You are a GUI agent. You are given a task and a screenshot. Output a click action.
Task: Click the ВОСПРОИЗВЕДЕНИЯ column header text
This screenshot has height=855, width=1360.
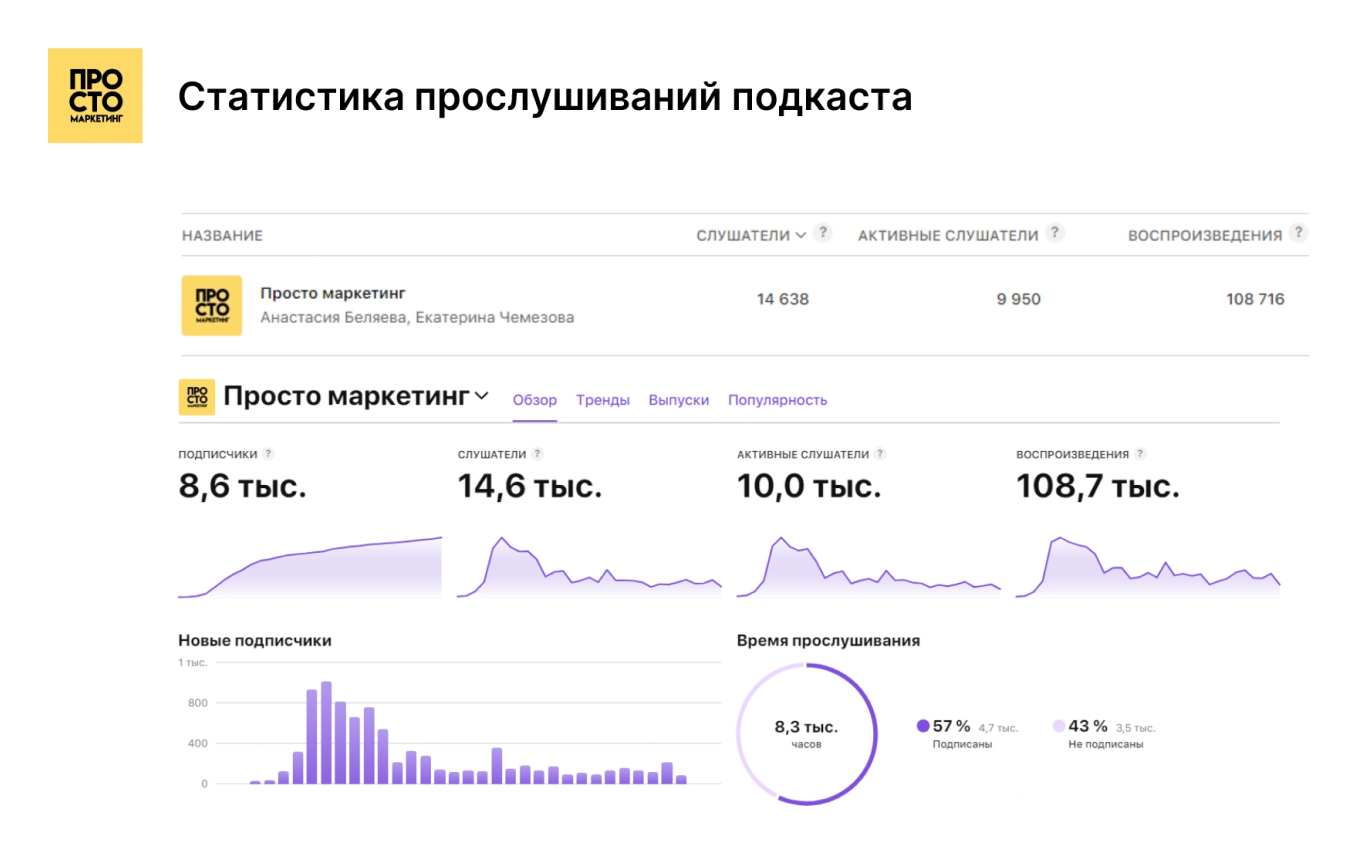coord(1205,236)
